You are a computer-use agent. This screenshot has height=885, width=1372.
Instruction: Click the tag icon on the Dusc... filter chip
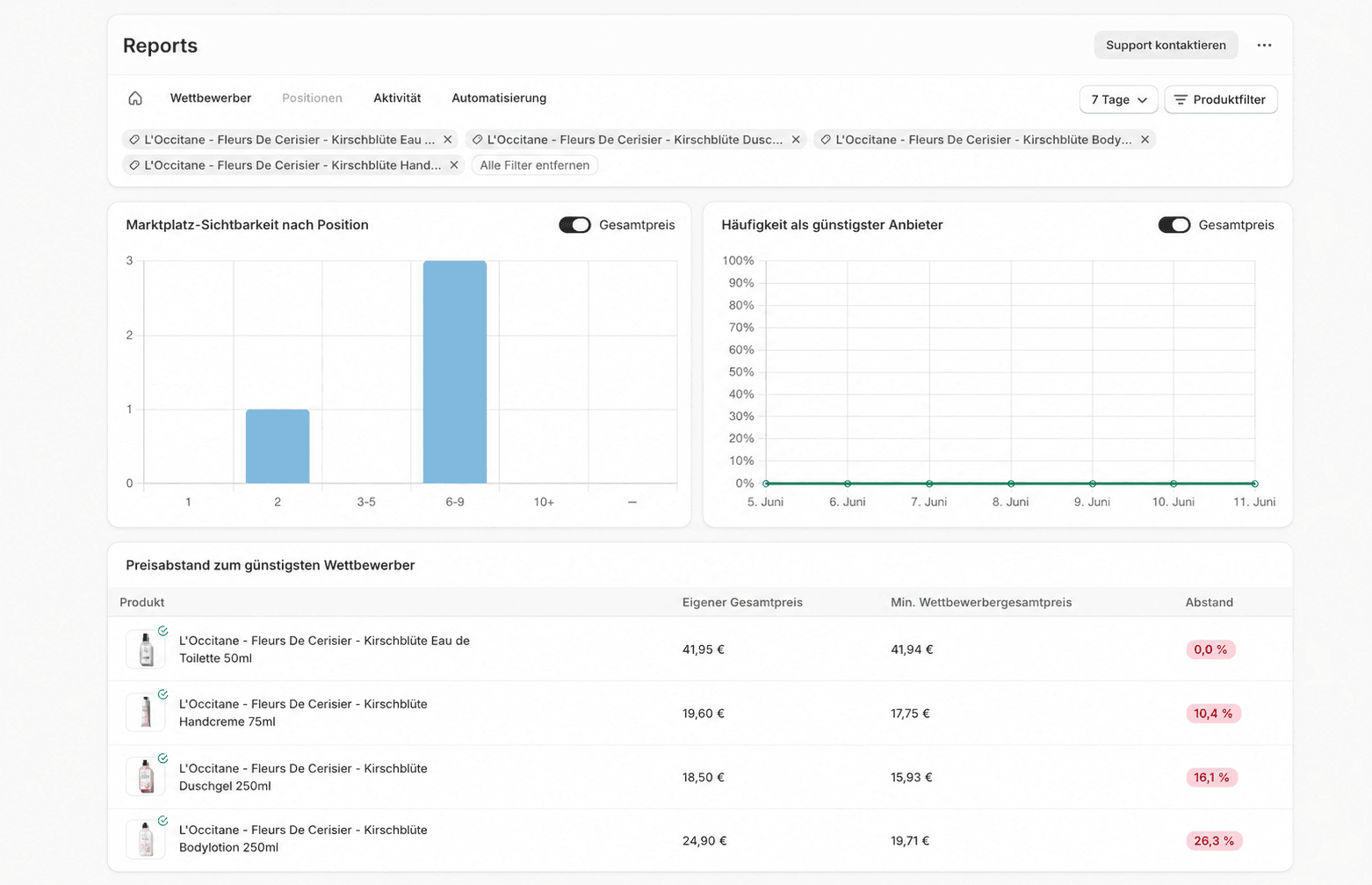tap(477, 140)
